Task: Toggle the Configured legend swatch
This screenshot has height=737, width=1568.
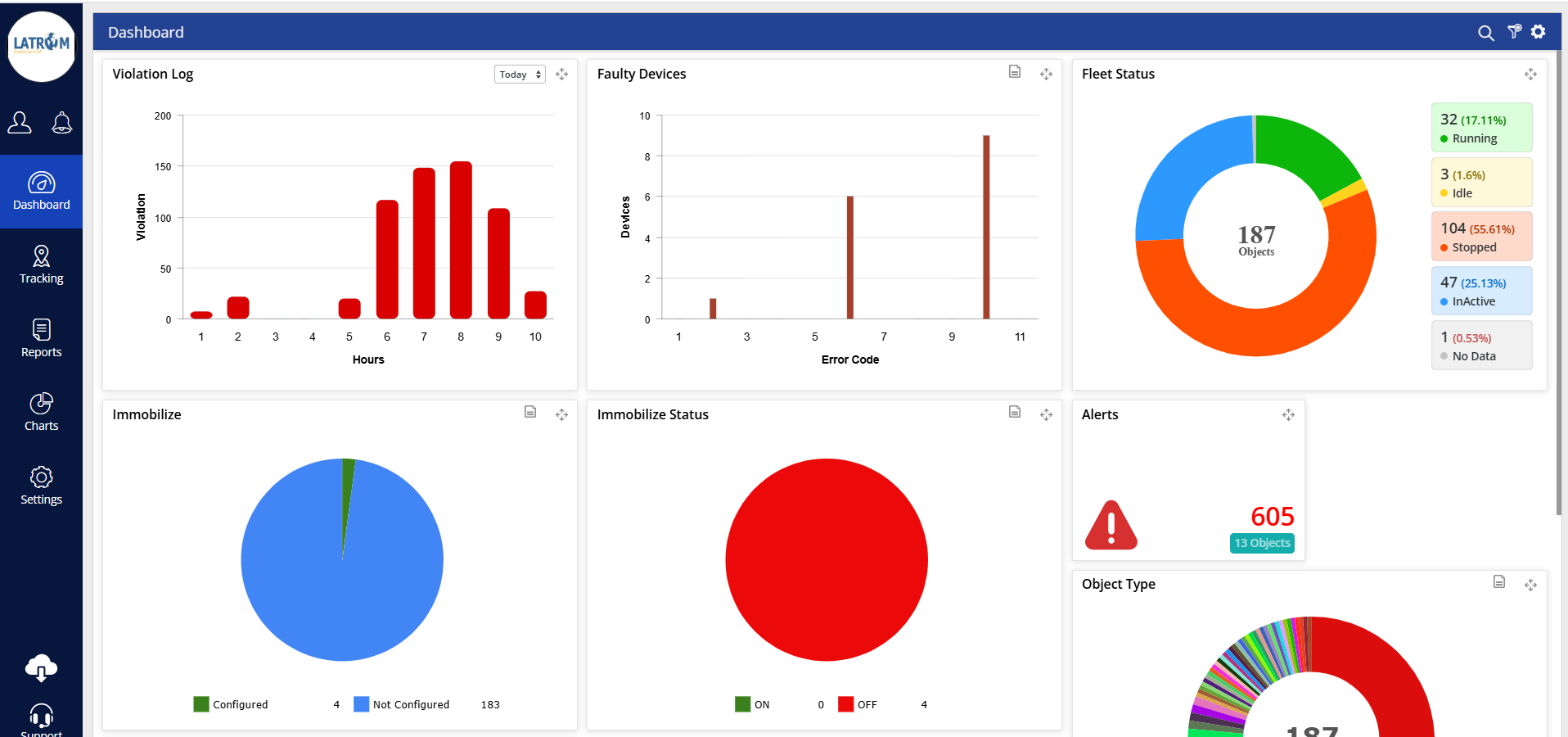Action: point(201,704)
